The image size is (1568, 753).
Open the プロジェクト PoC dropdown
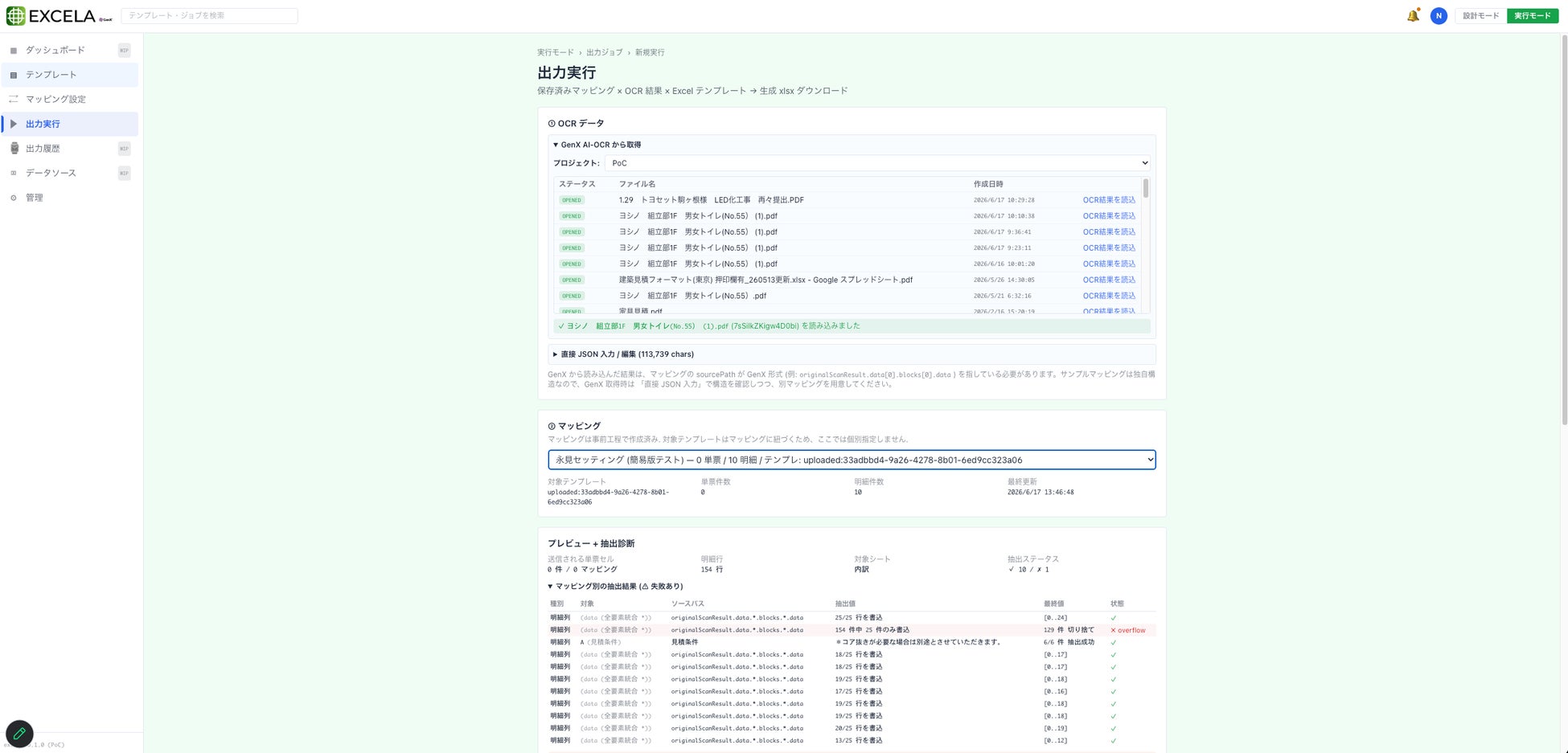coord(877,163)
